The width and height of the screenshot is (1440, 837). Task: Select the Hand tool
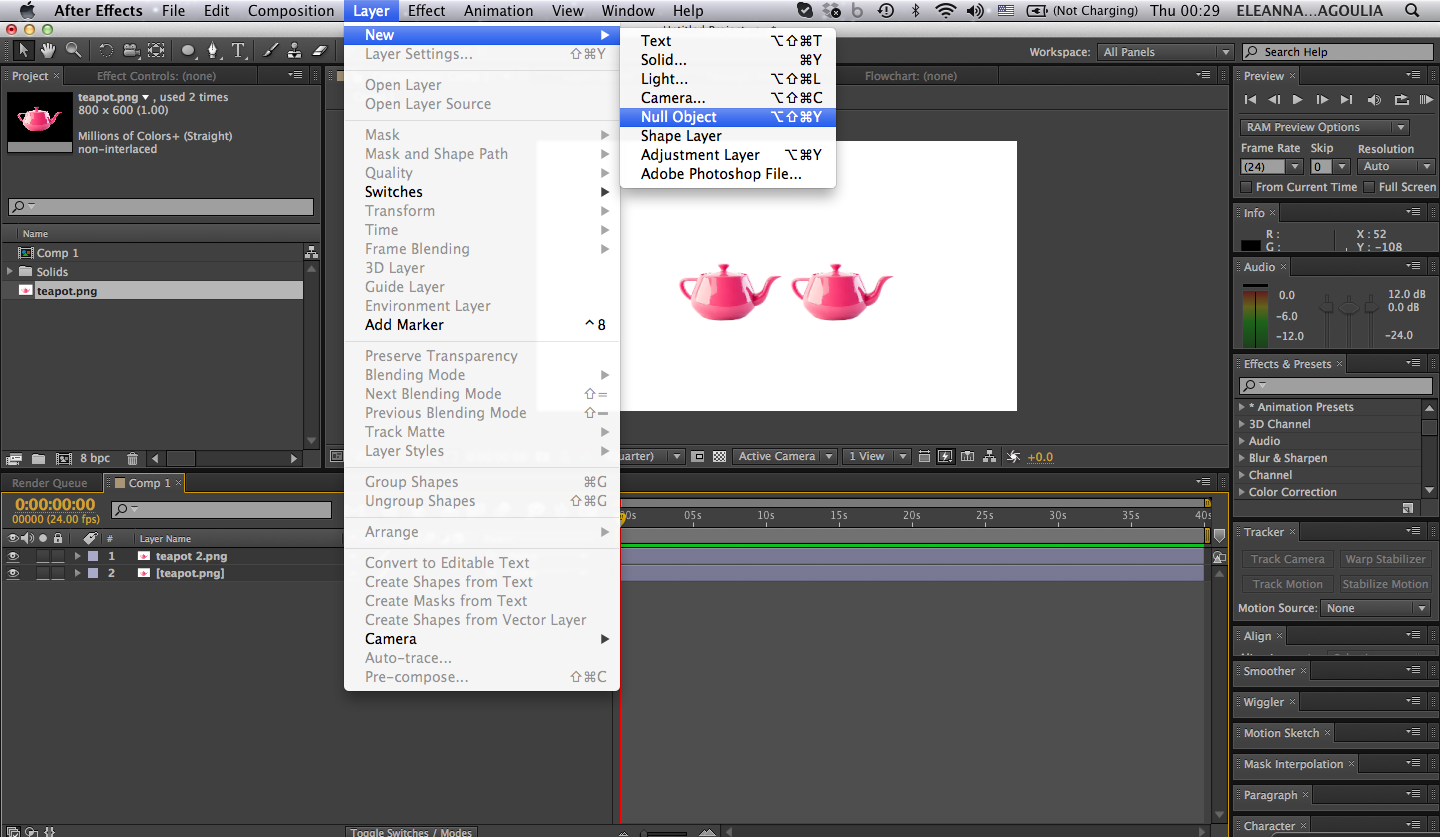tap(48, 50)
